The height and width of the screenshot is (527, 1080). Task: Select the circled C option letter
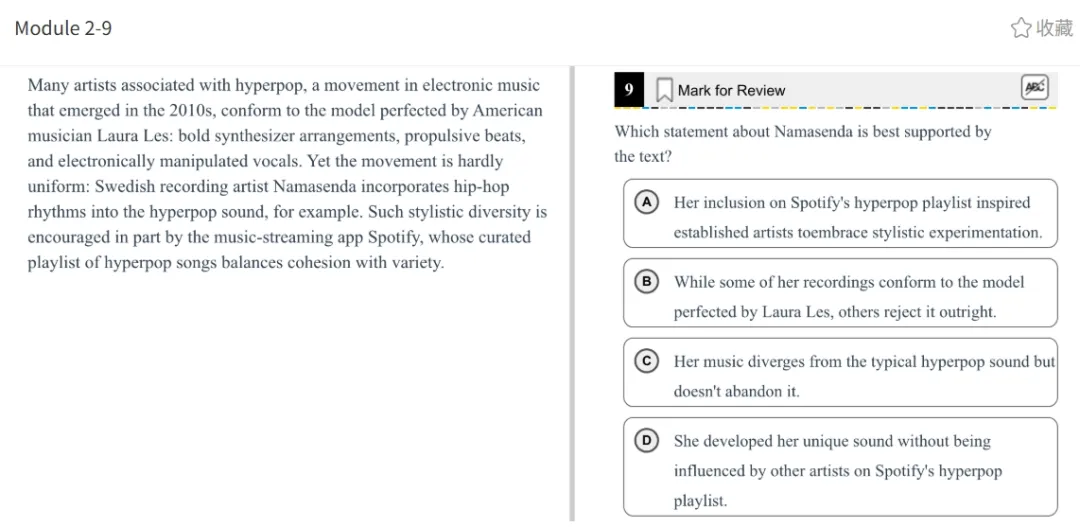(647, 361)
